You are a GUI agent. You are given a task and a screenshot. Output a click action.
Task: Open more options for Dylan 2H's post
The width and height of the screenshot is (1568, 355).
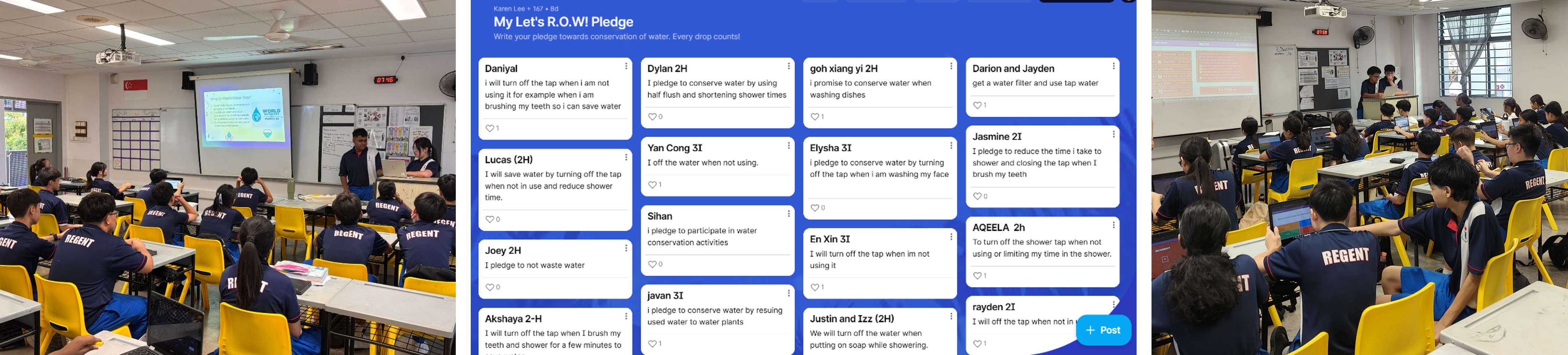click(x=788, y=66)
